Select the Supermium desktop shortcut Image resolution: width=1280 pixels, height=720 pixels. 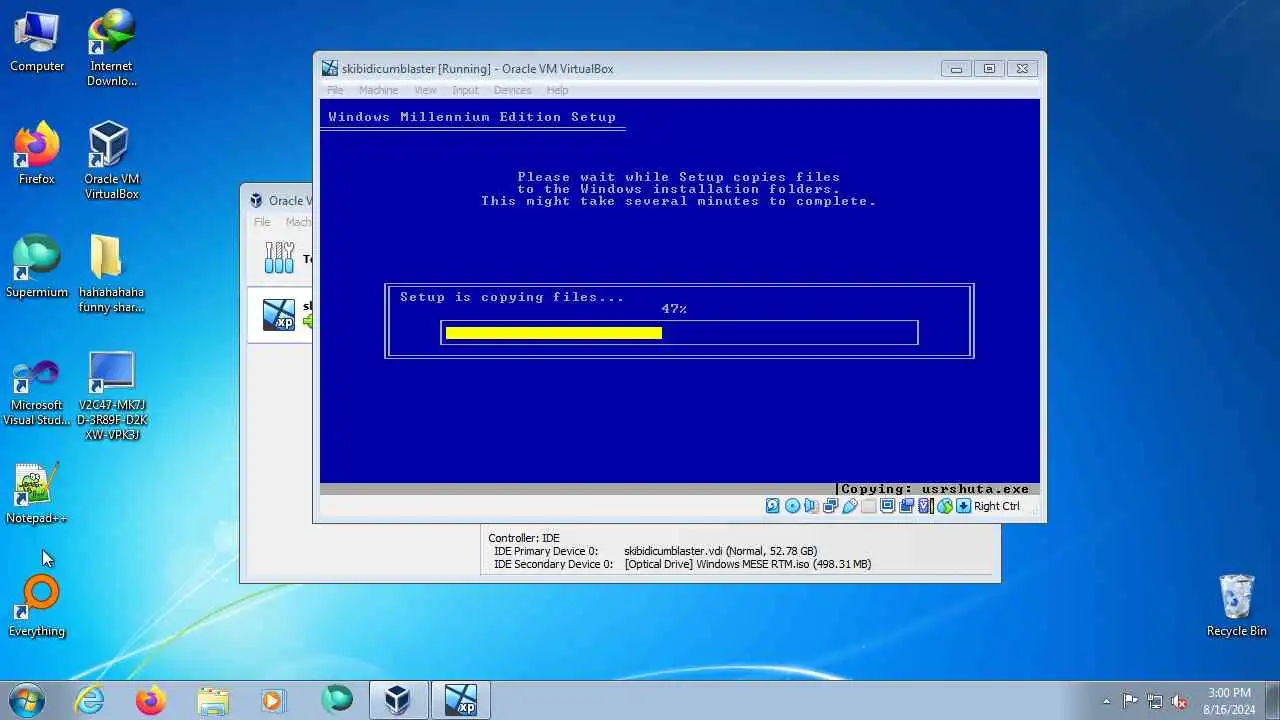pos(37,267)
